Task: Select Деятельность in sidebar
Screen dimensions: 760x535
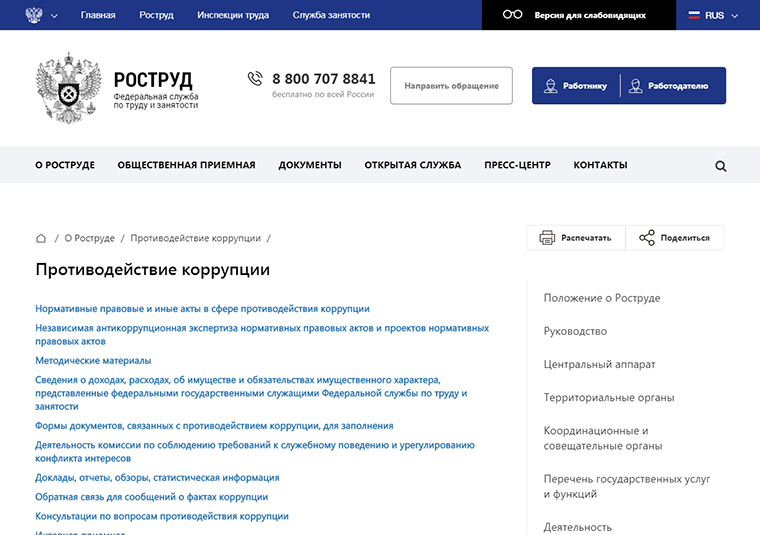Action: tap(577, 527)
